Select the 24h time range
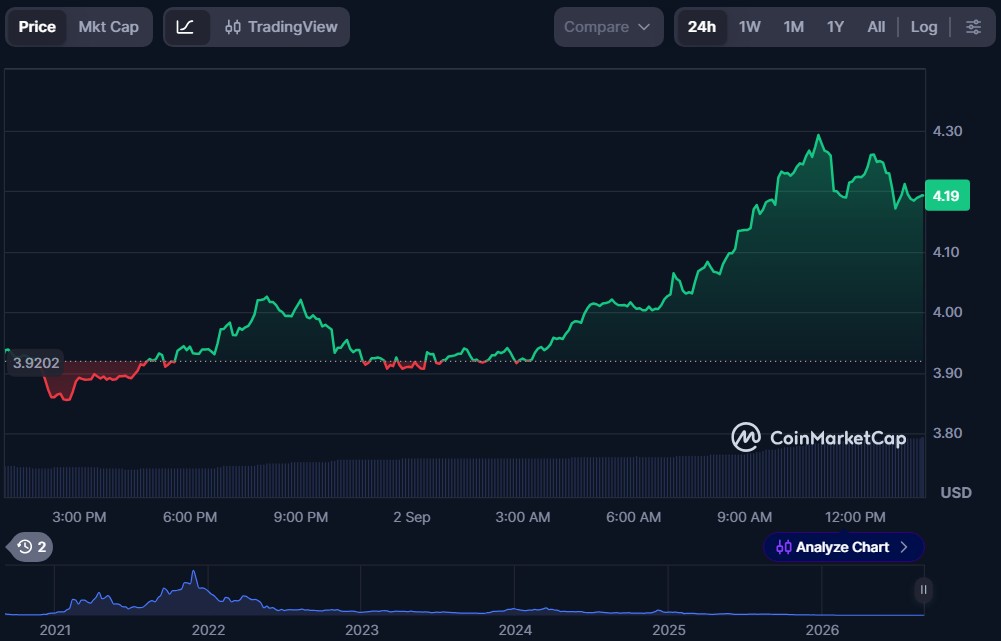The width and height of the screenshot is (1001, 641). [x=702, y=27]
